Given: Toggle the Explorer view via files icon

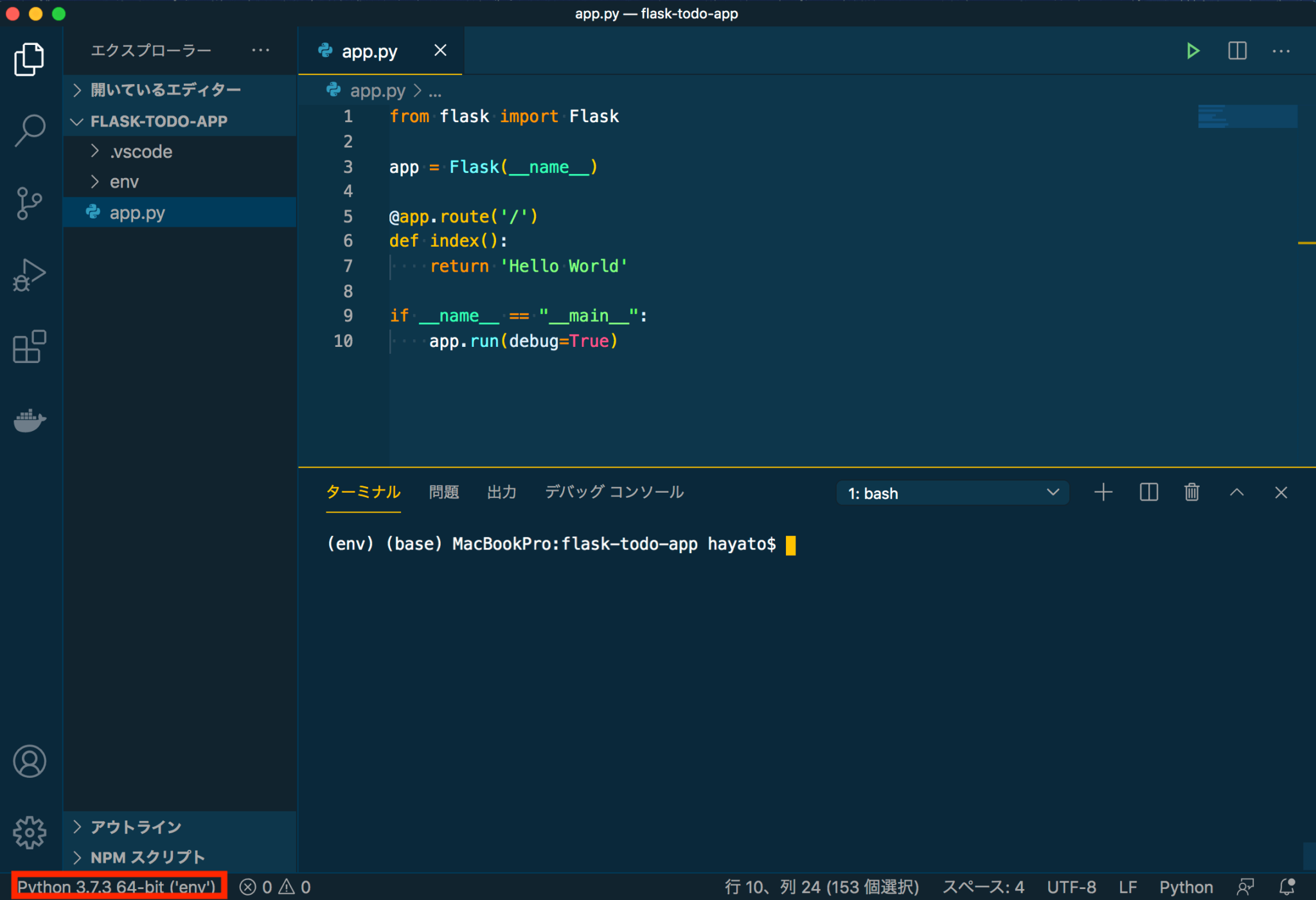Looking at the screenshot, I should tap(30, 59).
